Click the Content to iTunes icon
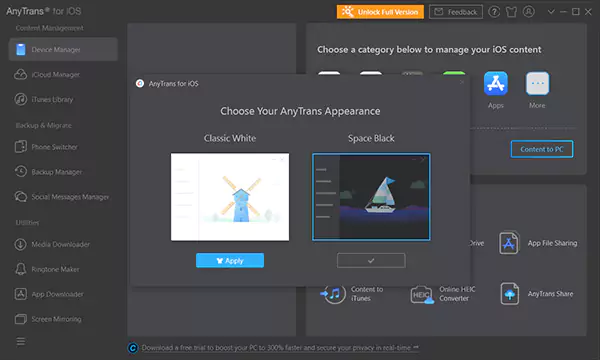 [x=333, y=293]
